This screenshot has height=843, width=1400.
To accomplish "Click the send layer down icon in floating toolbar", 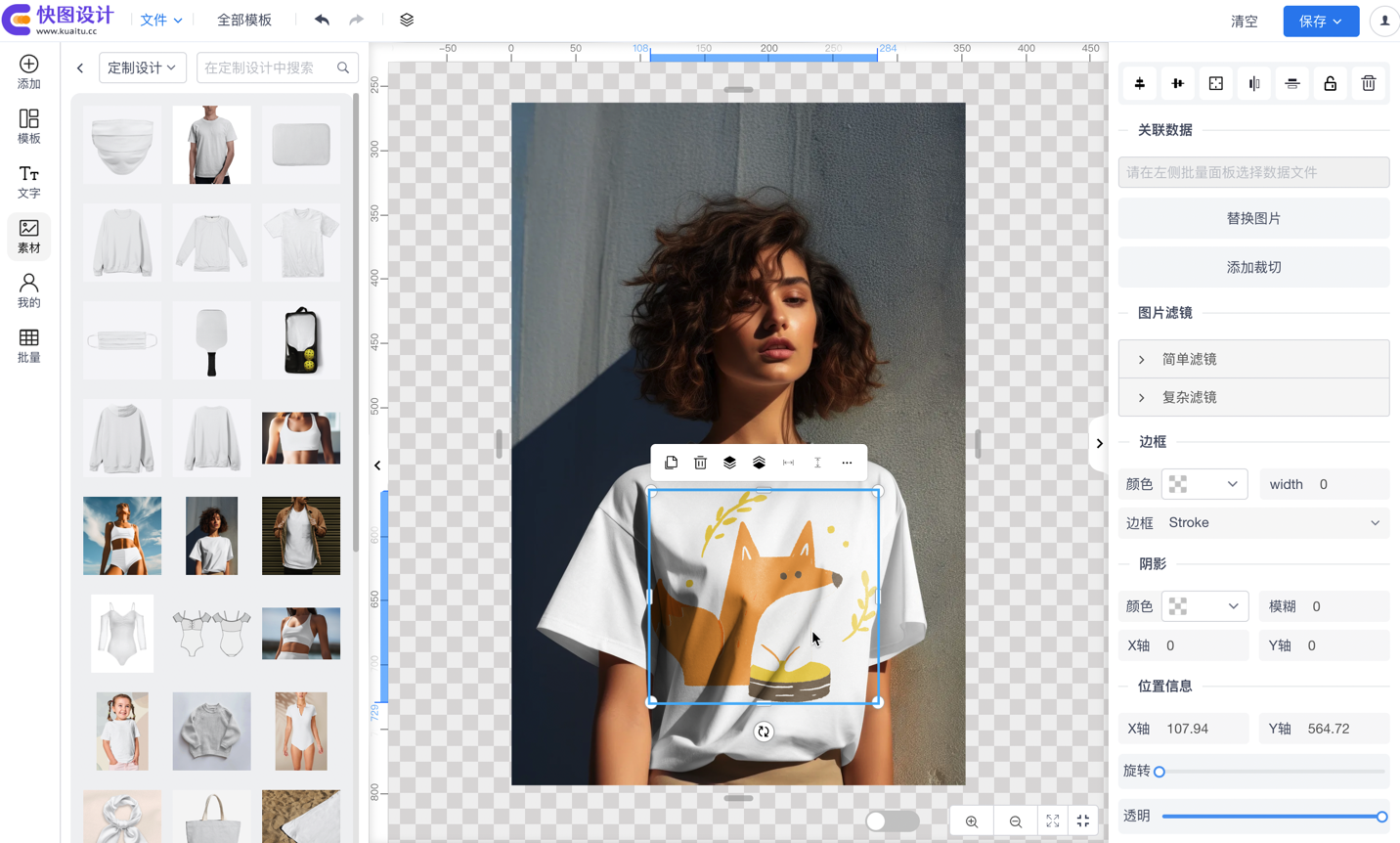I will (729, 463).
